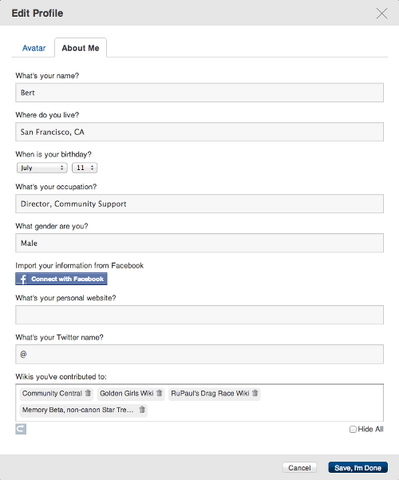Focus the Twitter name input field

click(x=199, y=354)
